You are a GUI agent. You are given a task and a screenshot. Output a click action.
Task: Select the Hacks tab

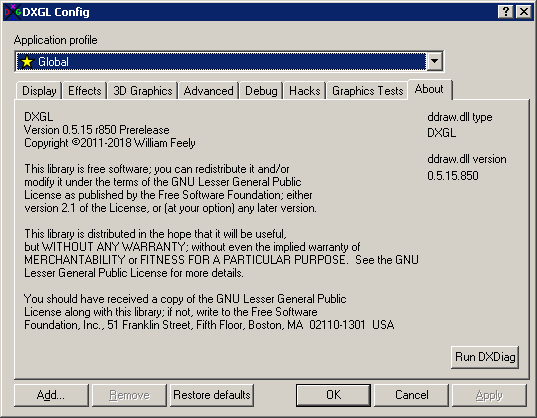pyautogui.click(x=304, y=91)
